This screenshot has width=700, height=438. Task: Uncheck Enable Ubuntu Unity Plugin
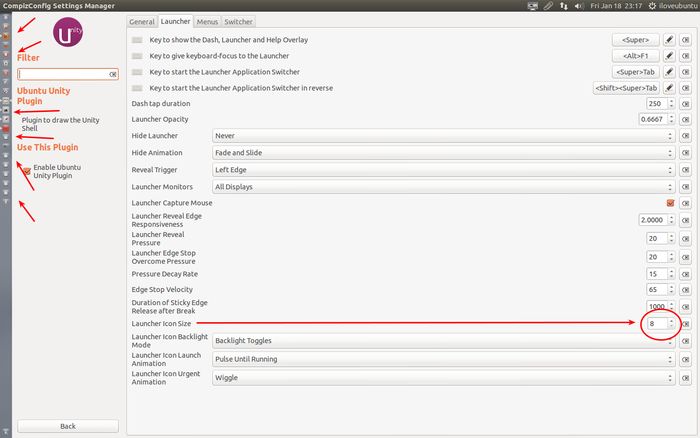(x=27, y=171)
